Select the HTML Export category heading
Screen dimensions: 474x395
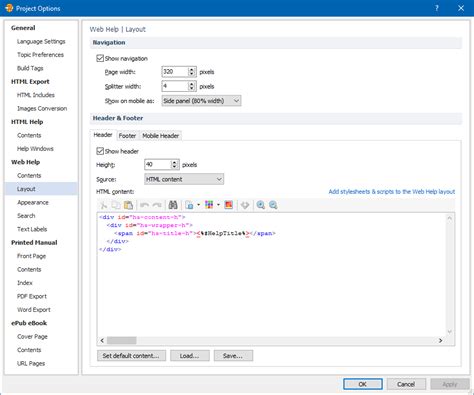point(30,82)
